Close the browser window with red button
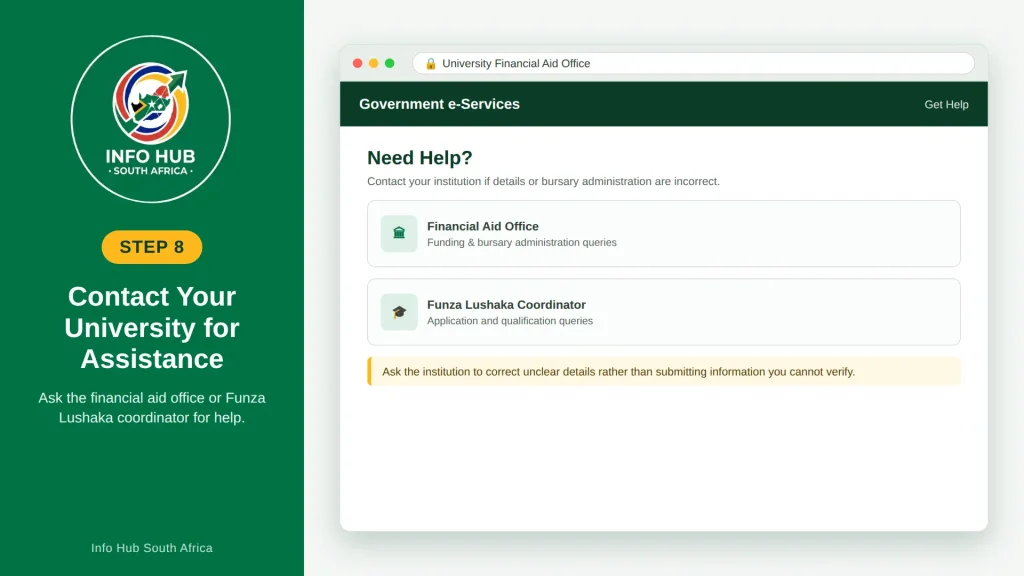The image size is (1024, 576). (x=357, y=63)
